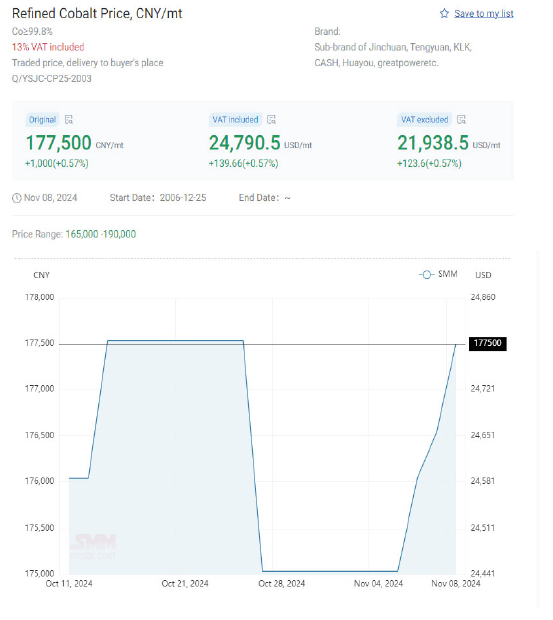Click the Price Range 165,000 -190,000 value
The width and height of the screenshot is (553, 620).
pos(101,234)
